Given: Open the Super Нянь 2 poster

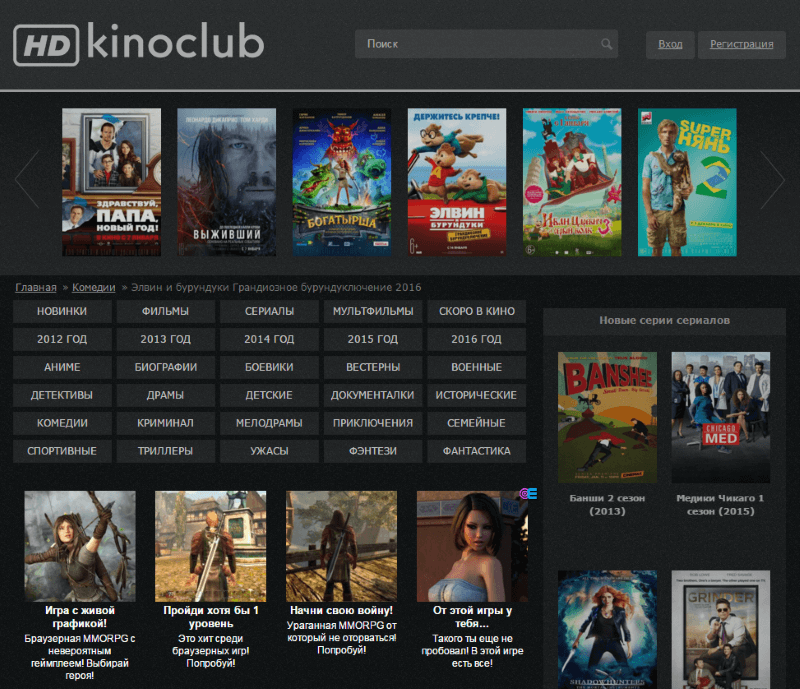Looking at the screenshot, I should click(x=687, y=182).
